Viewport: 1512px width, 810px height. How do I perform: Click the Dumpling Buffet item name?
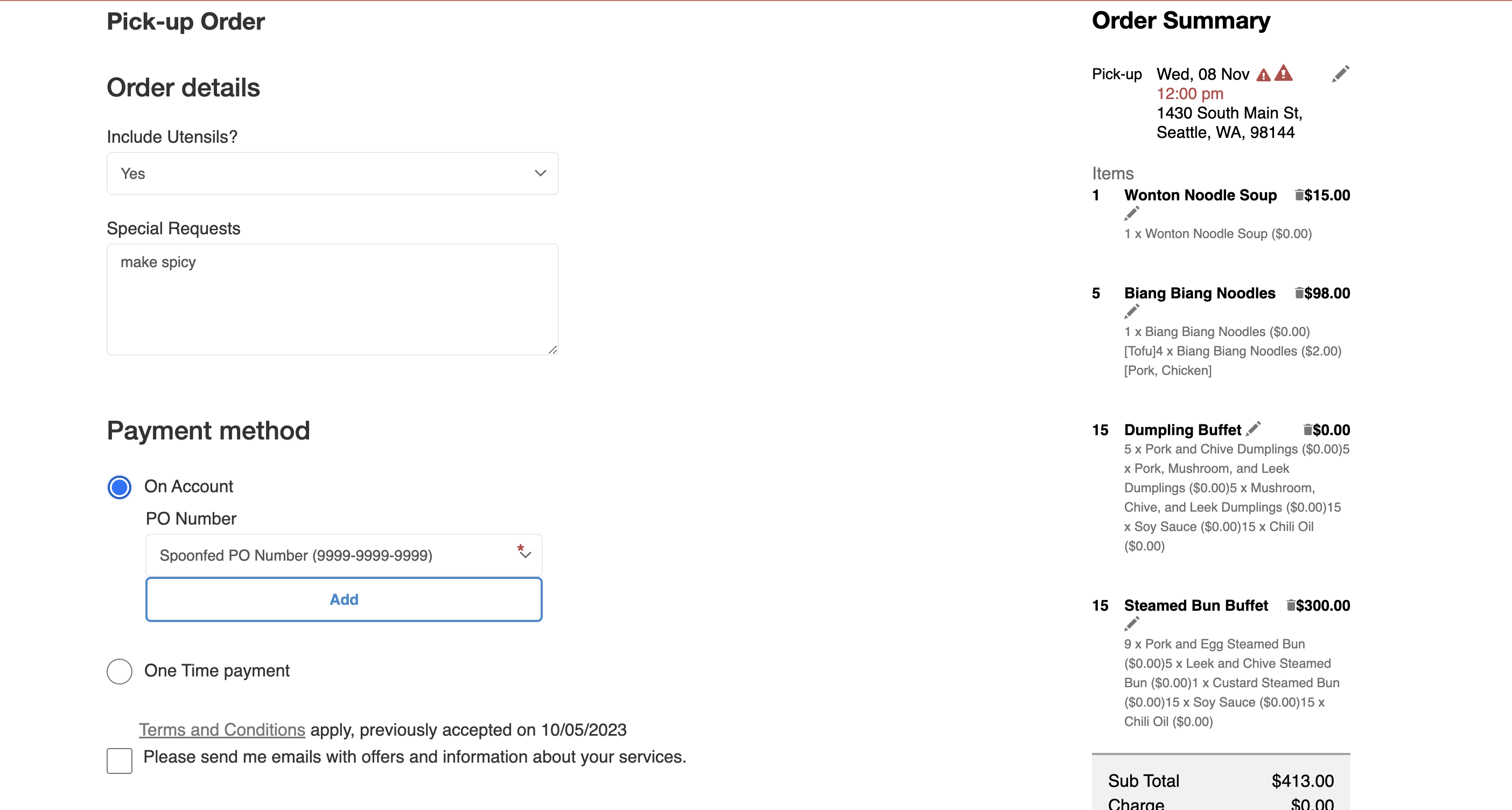(1182, 430)
